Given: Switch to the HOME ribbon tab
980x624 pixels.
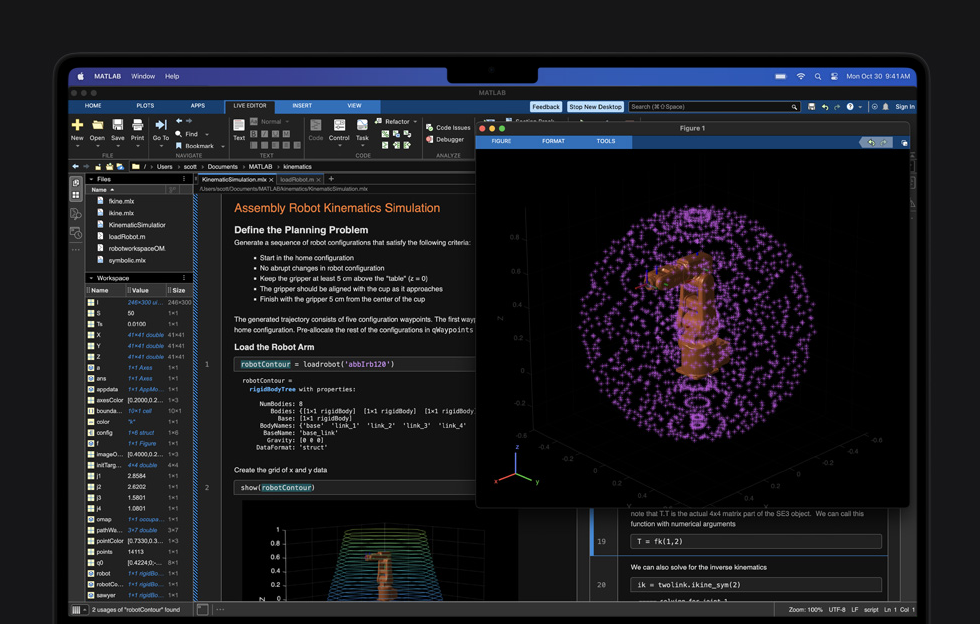Looking at the screenshot, I should point(93,106).
